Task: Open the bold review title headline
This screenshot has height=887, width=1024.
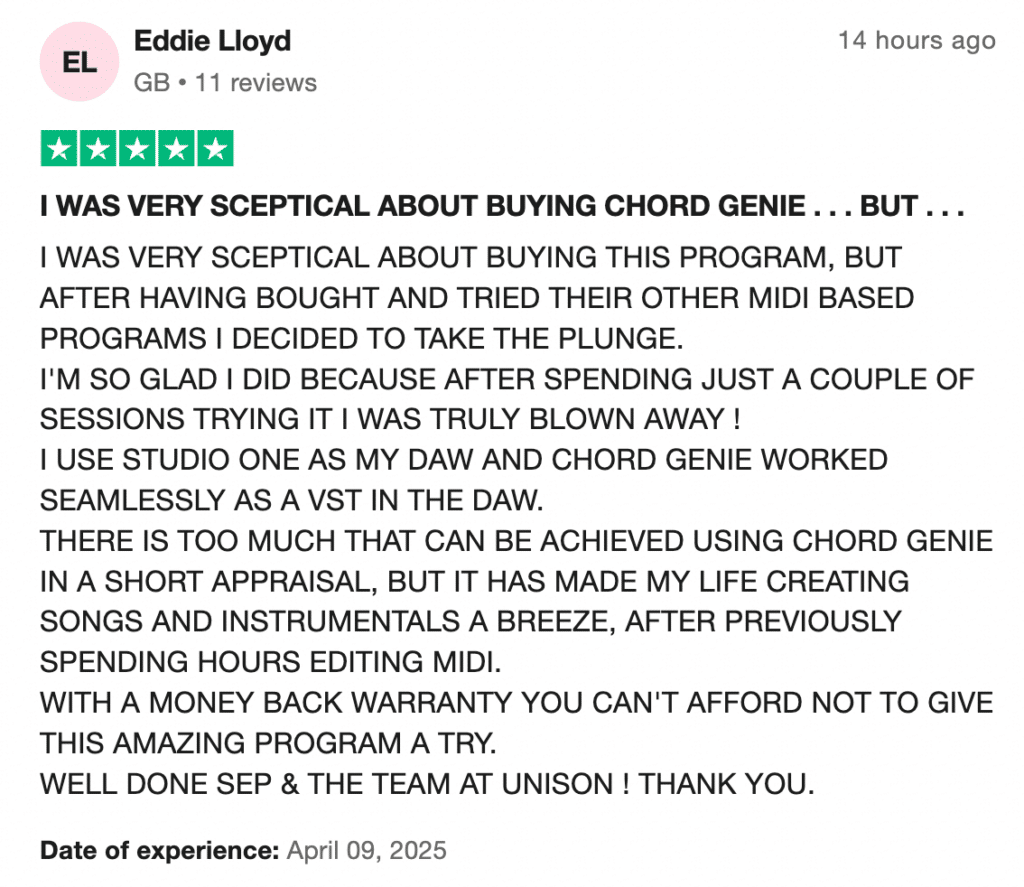Action: pyautogui.click(x=502, y=206)
